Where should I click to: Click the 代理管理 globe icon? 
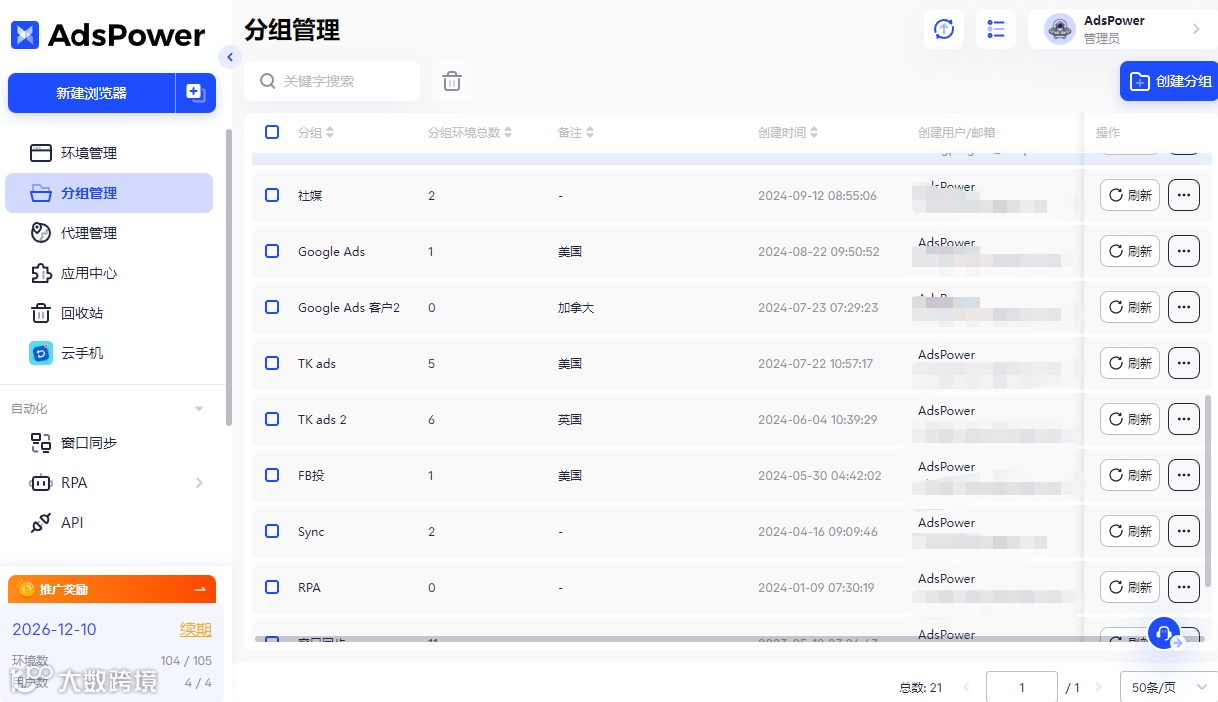coord(41,233)
